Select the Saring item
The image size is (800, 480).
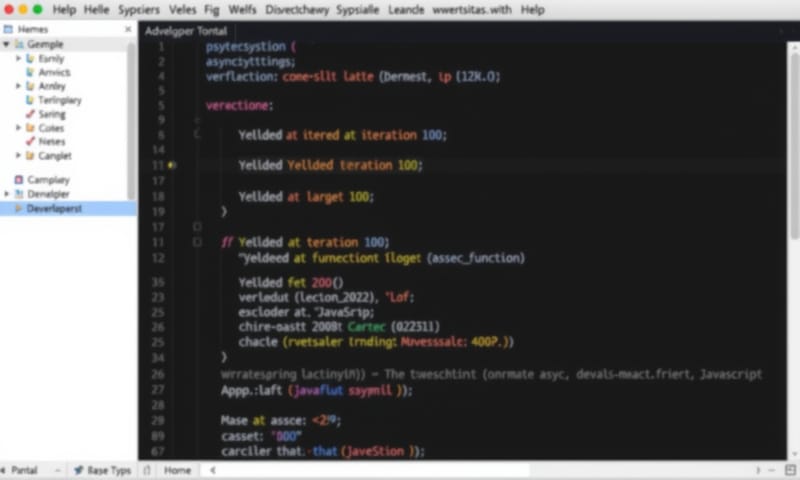coord(52,114)
